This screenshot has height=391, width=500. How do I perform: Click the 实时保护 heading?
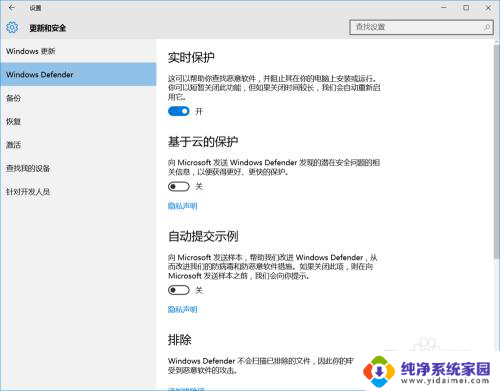(x=191, y=57)
